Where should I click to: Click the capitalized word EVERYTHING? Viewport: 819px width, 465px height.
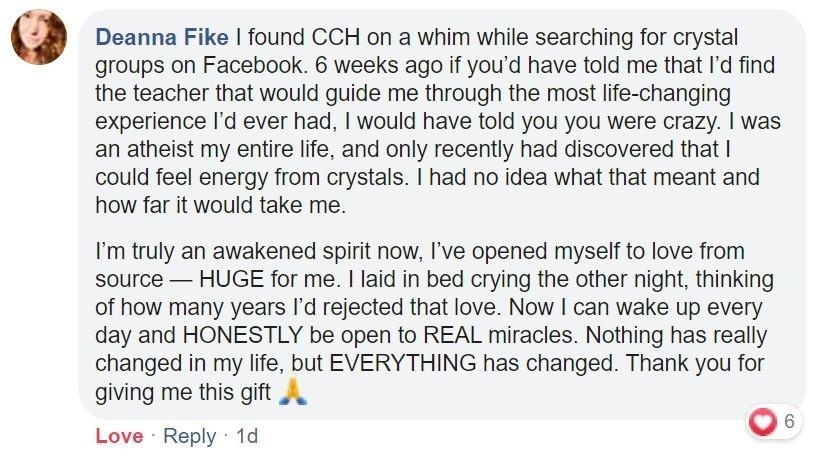coord(403,363)
